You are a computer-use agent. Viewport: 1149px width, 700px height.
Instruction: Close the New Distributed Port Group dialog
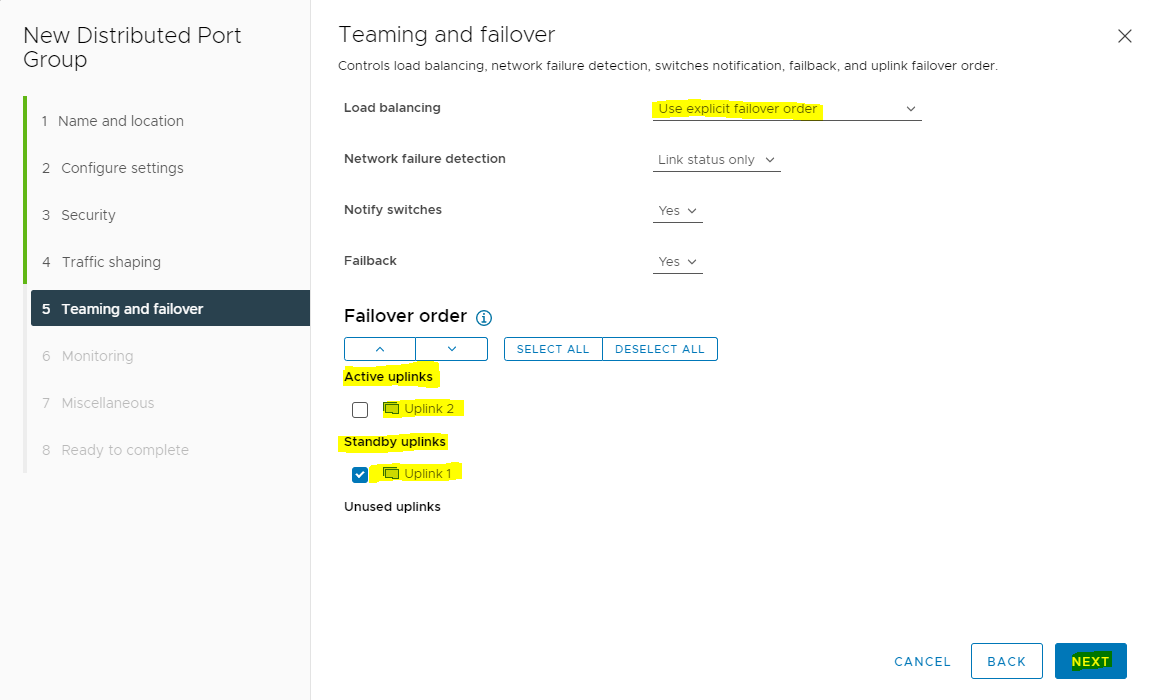point(1124,36)
